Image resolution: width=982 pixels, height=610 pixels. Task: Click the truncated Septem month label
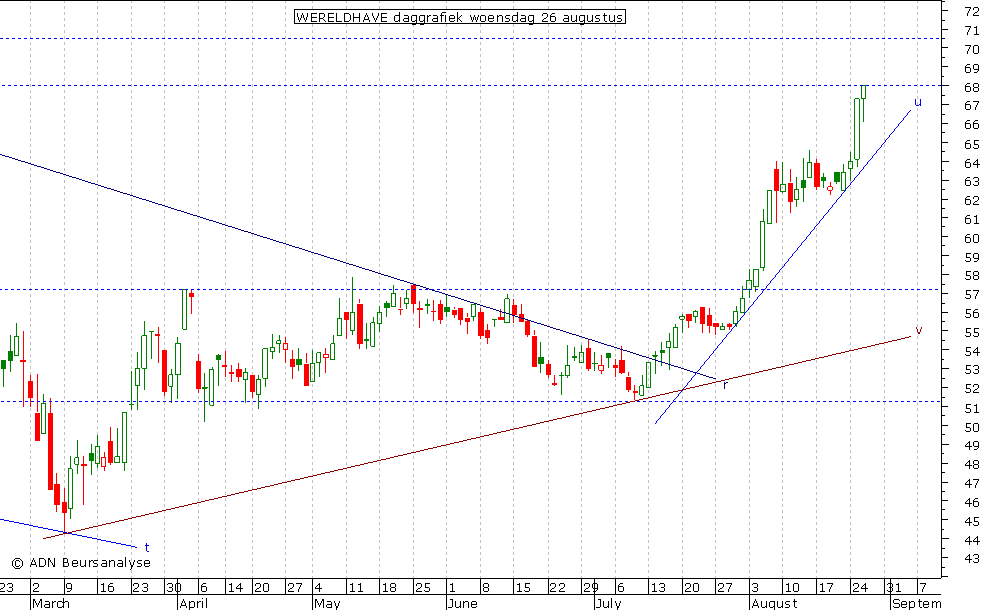pos(916,603)
